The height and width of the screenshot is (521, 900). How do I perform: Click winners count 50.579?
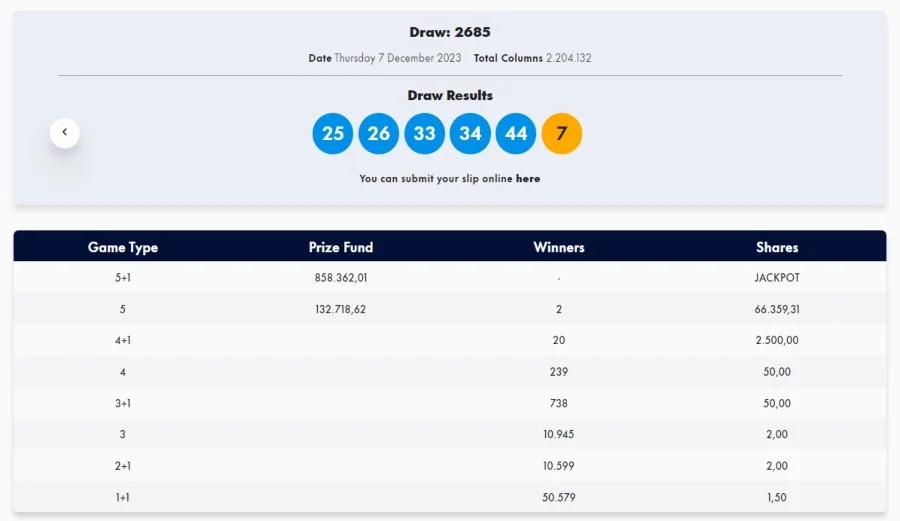coord(558,497)
